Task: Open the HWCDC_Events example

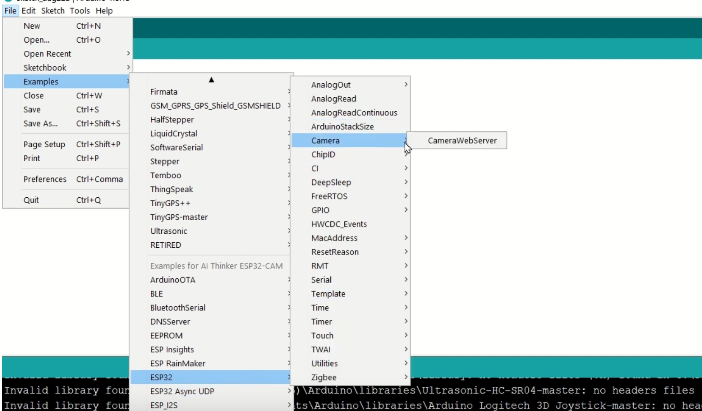Action: click(351, 224)
